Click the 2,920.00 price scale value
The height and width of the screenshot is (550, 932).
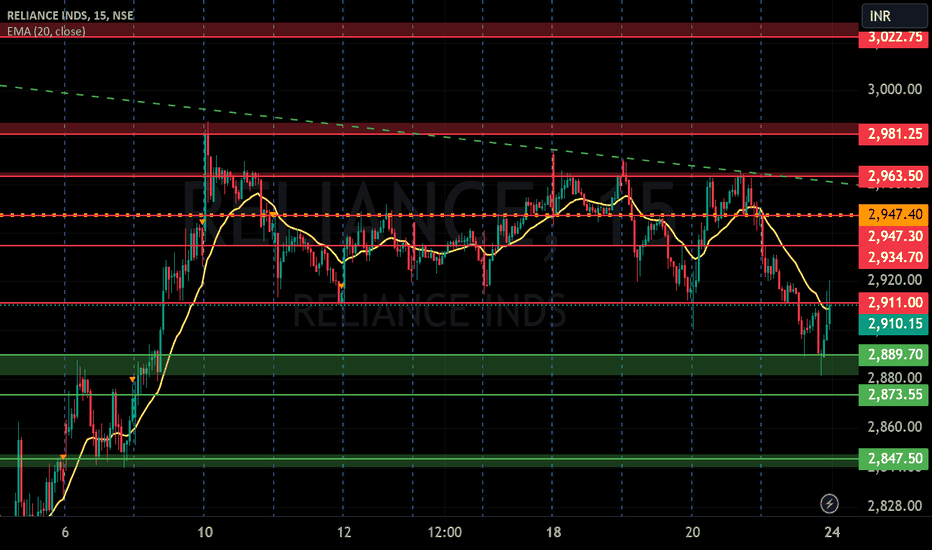[895, 280]
